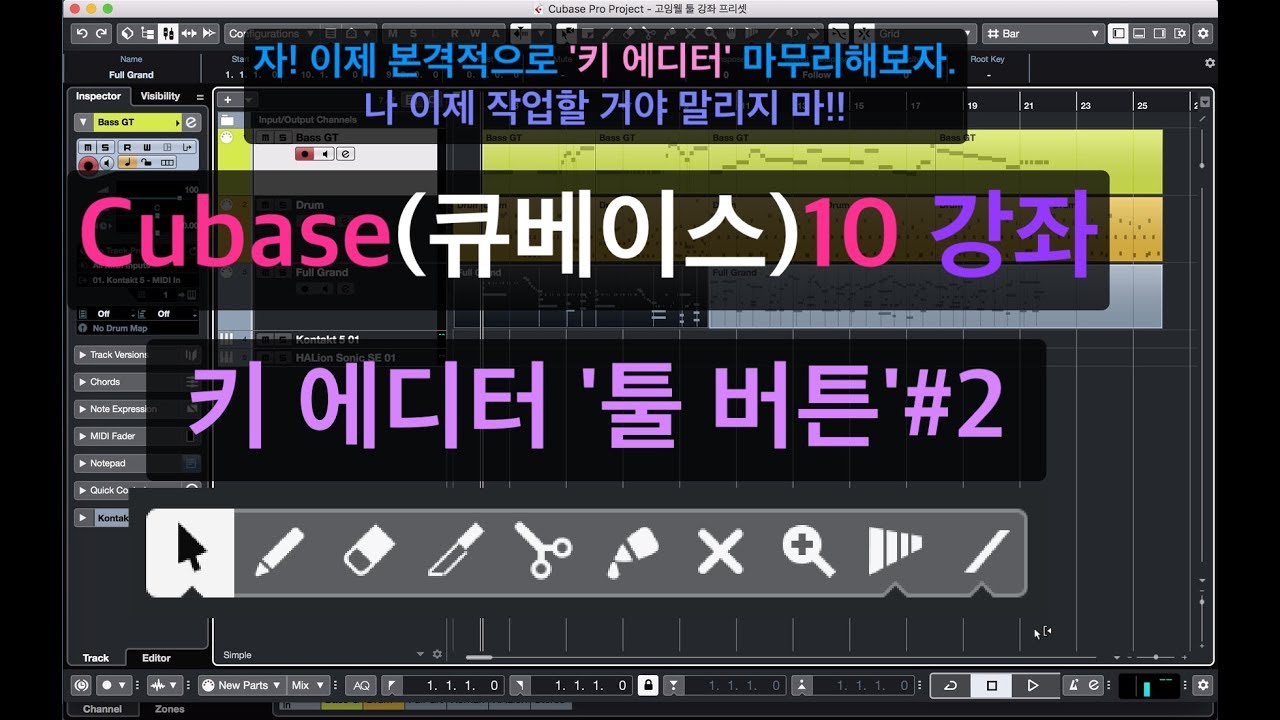This screenshot has width=1280, height=720.
Task: Click the Snap icon left of Grid
Action: [839, 34]
